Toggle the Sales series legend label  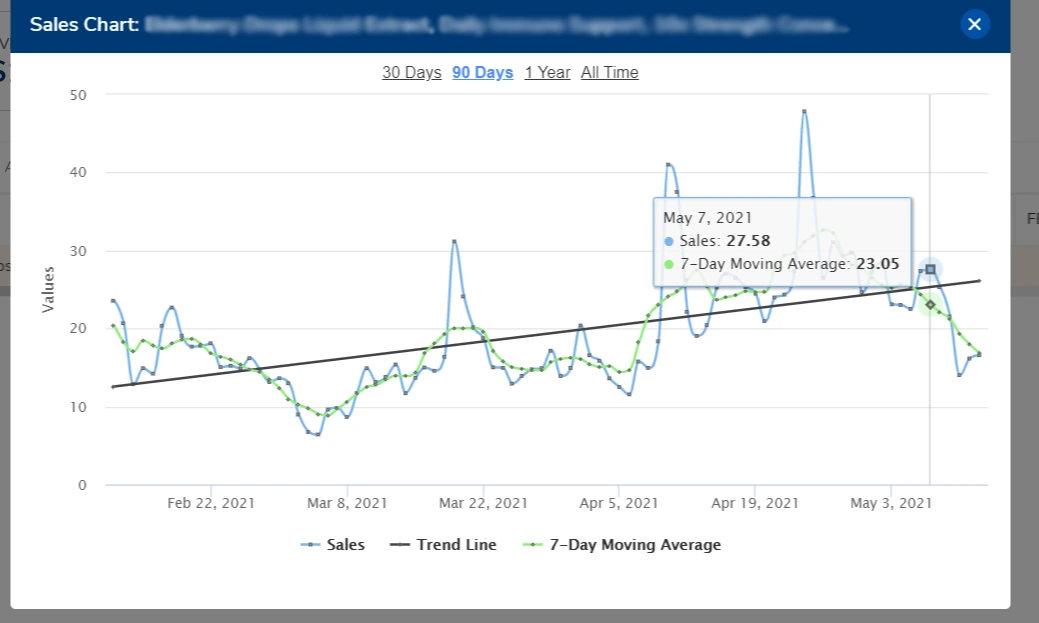tap(346, 545)
